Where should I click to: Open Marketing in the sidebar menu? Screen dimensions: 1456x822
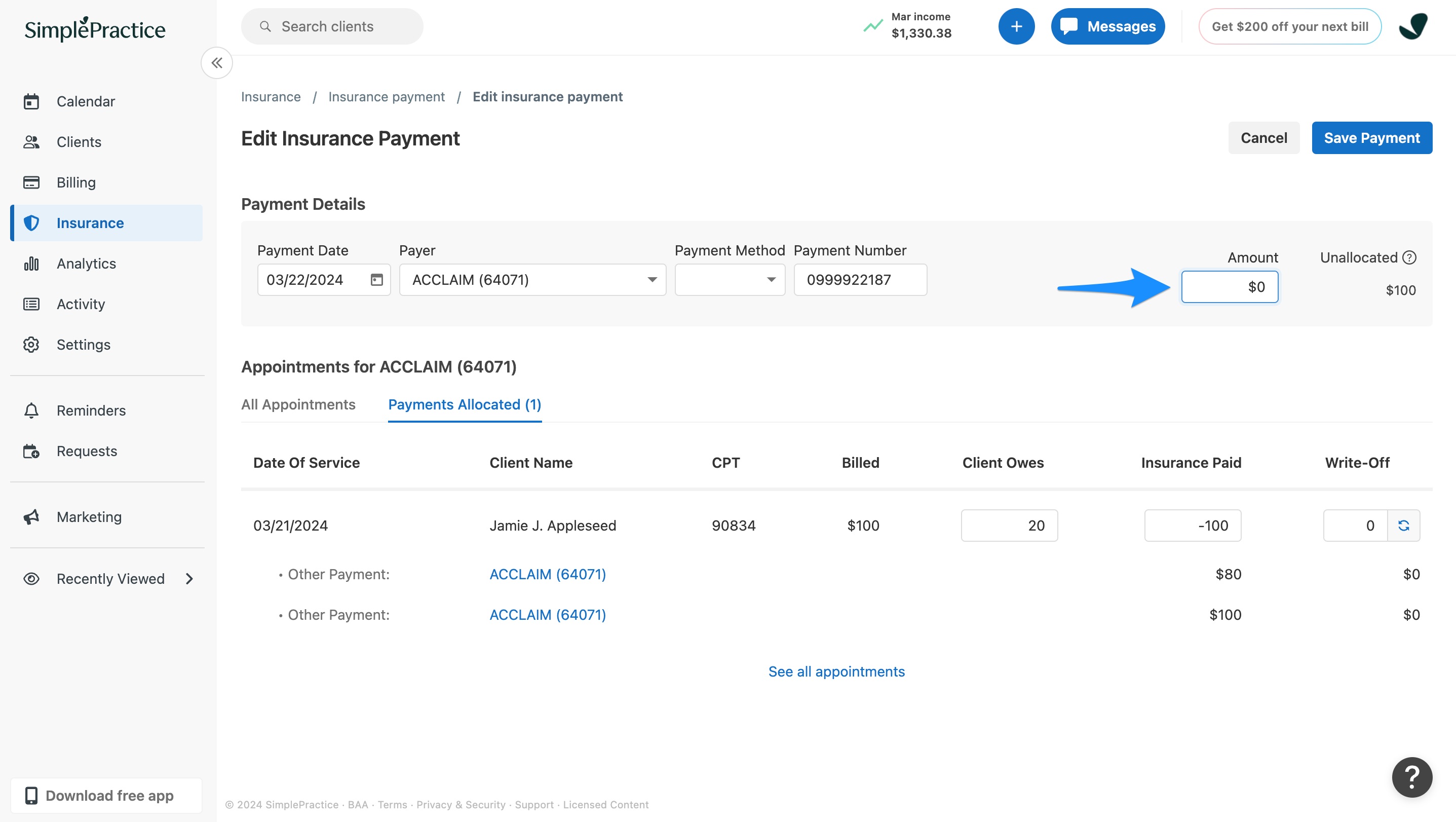point(106,517)
